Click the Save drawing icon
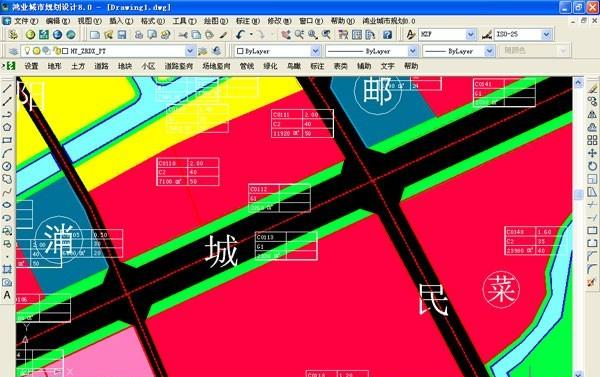Viewport: 600px width, 377px height. point(122,35)
